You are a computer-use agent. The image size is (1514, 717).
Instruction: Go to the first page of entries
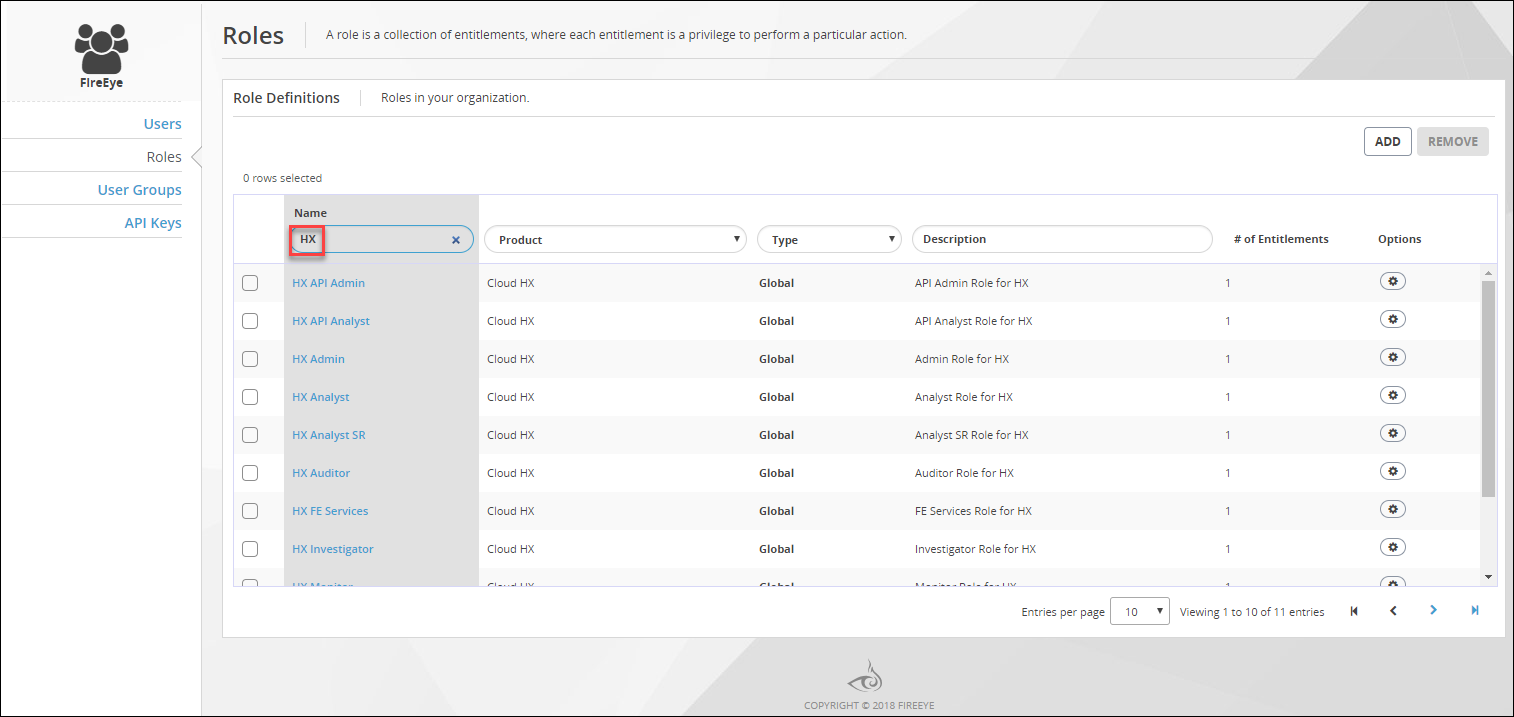tap(1354, 611)
